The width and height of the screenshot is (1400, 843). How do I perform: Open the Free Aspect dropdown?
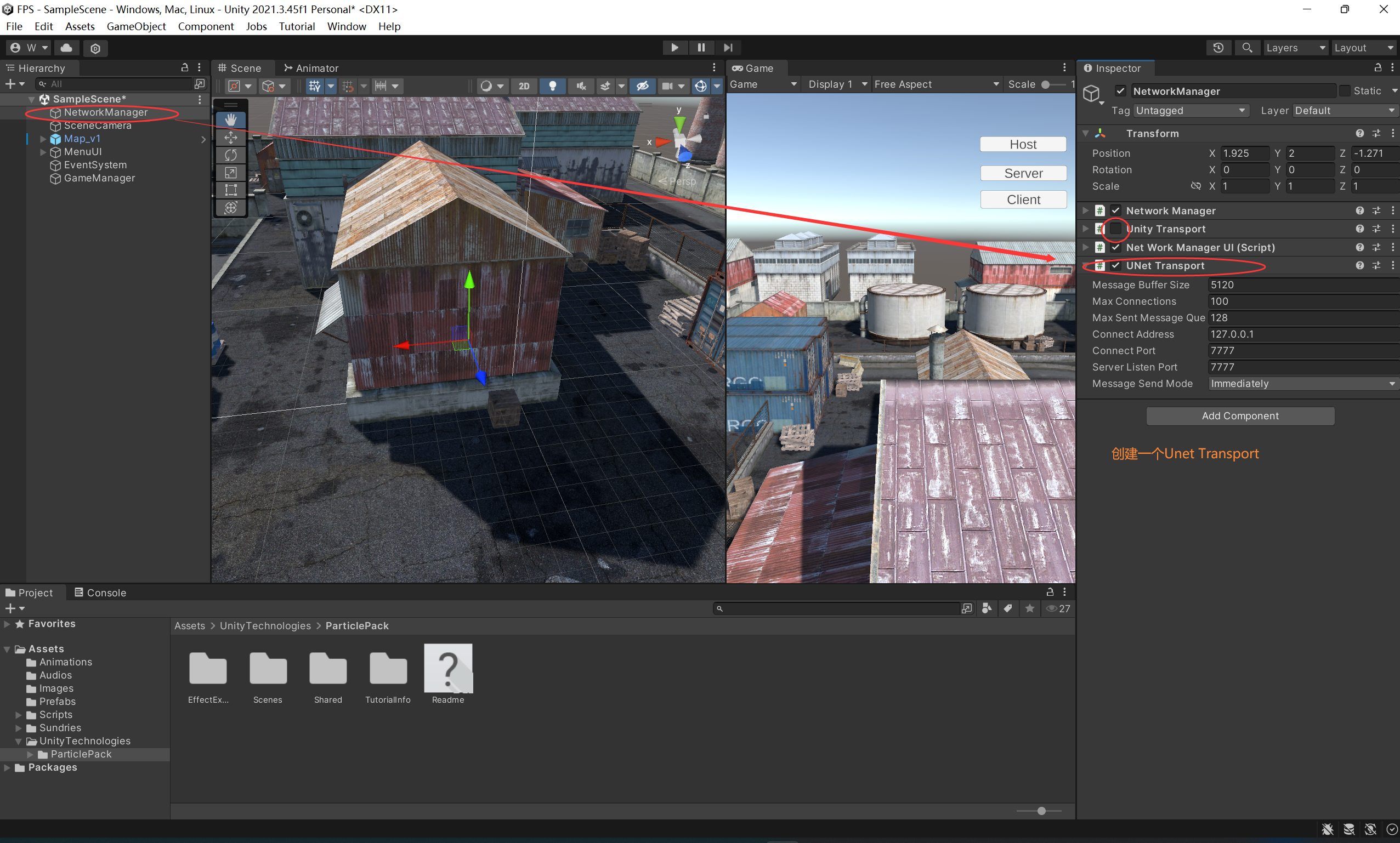point(937,84)
